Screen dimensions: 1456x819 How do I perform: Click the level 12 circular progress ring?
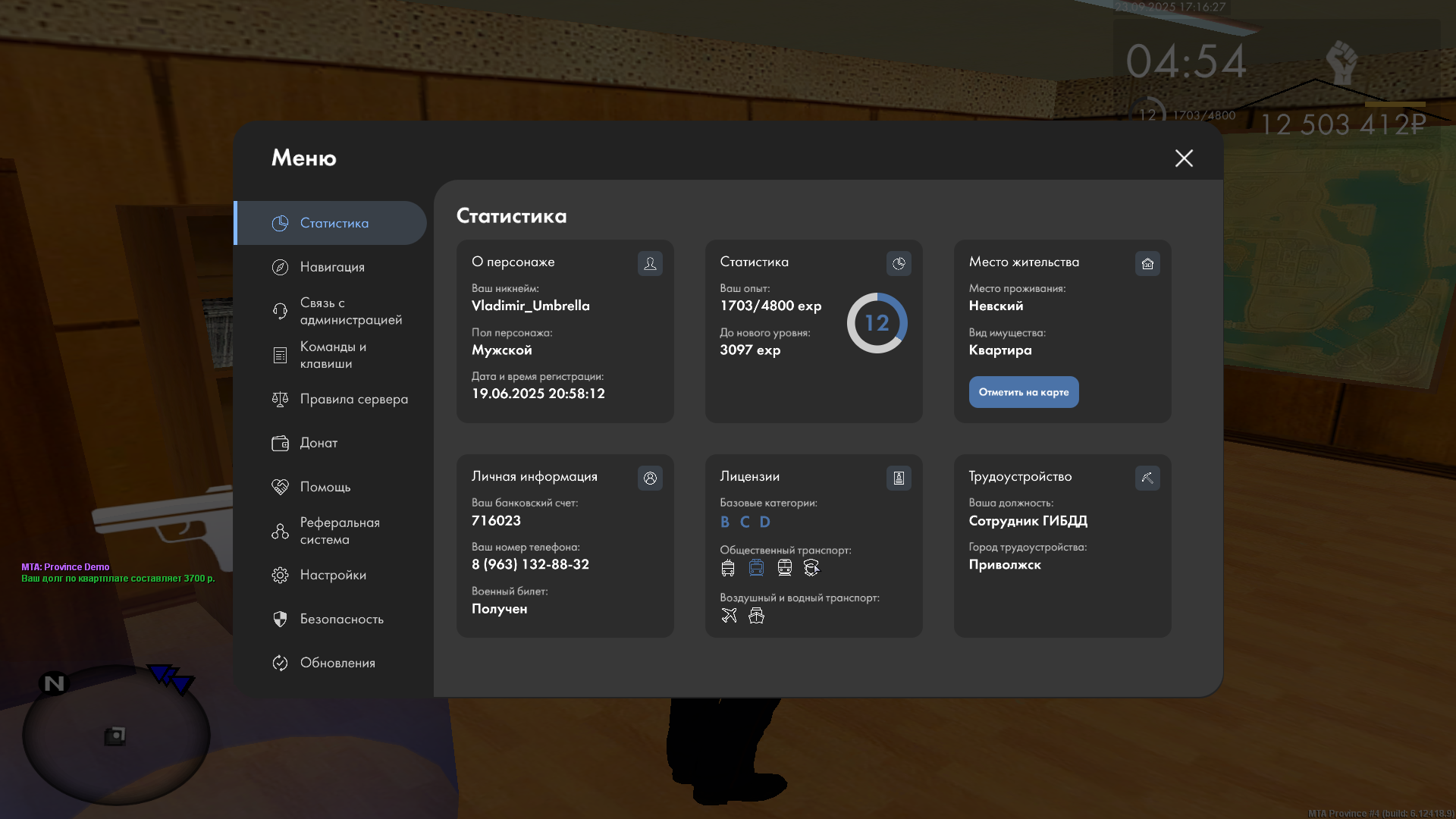(x=877, y=323)
